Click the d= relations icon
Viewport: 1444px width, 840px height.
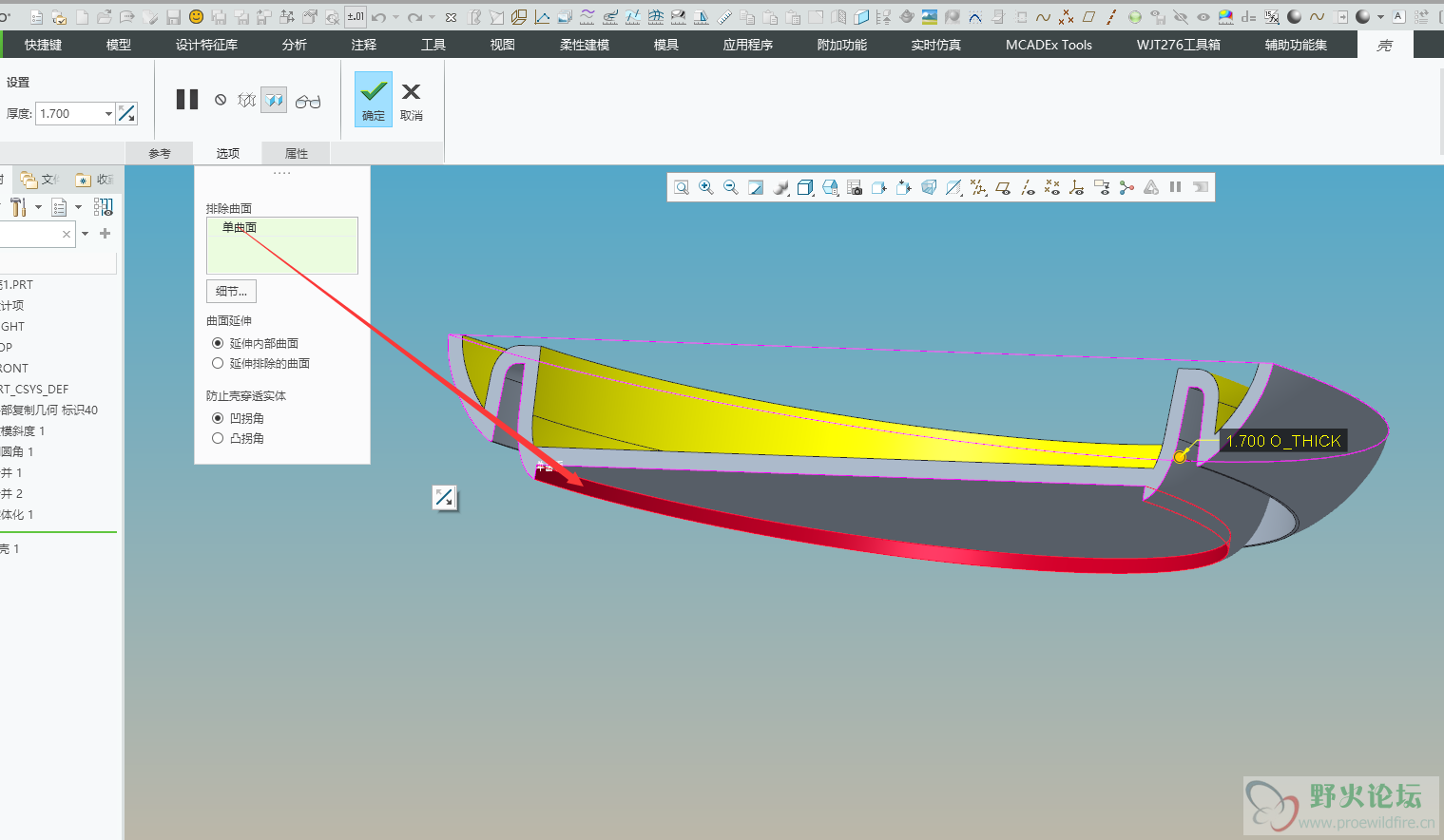tap(1248, 17)
